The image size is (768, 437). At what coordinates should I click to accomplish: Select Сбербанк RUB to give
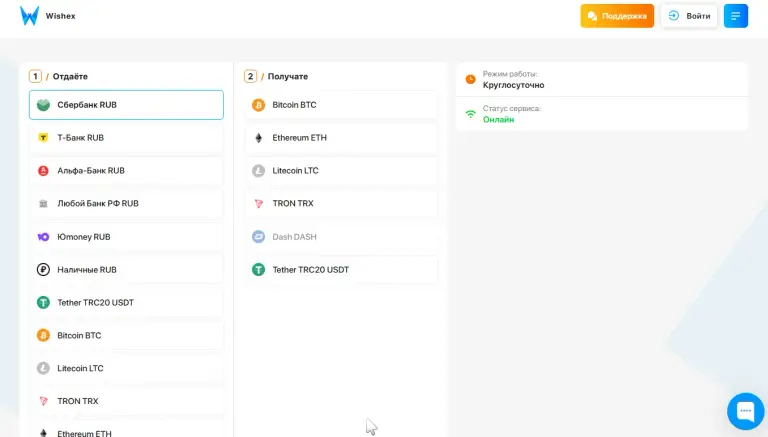coord(126,105)
